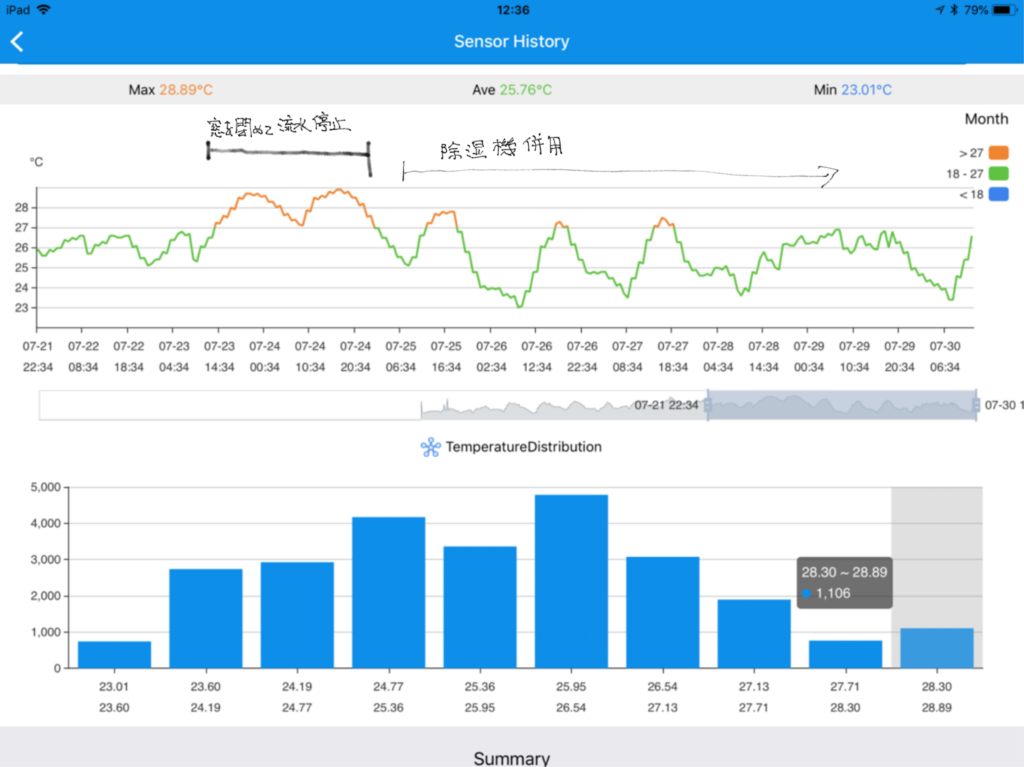
Task: Toggle the orange >27 legend swatch
Action: pyautogui.click(x=998, y=153)
